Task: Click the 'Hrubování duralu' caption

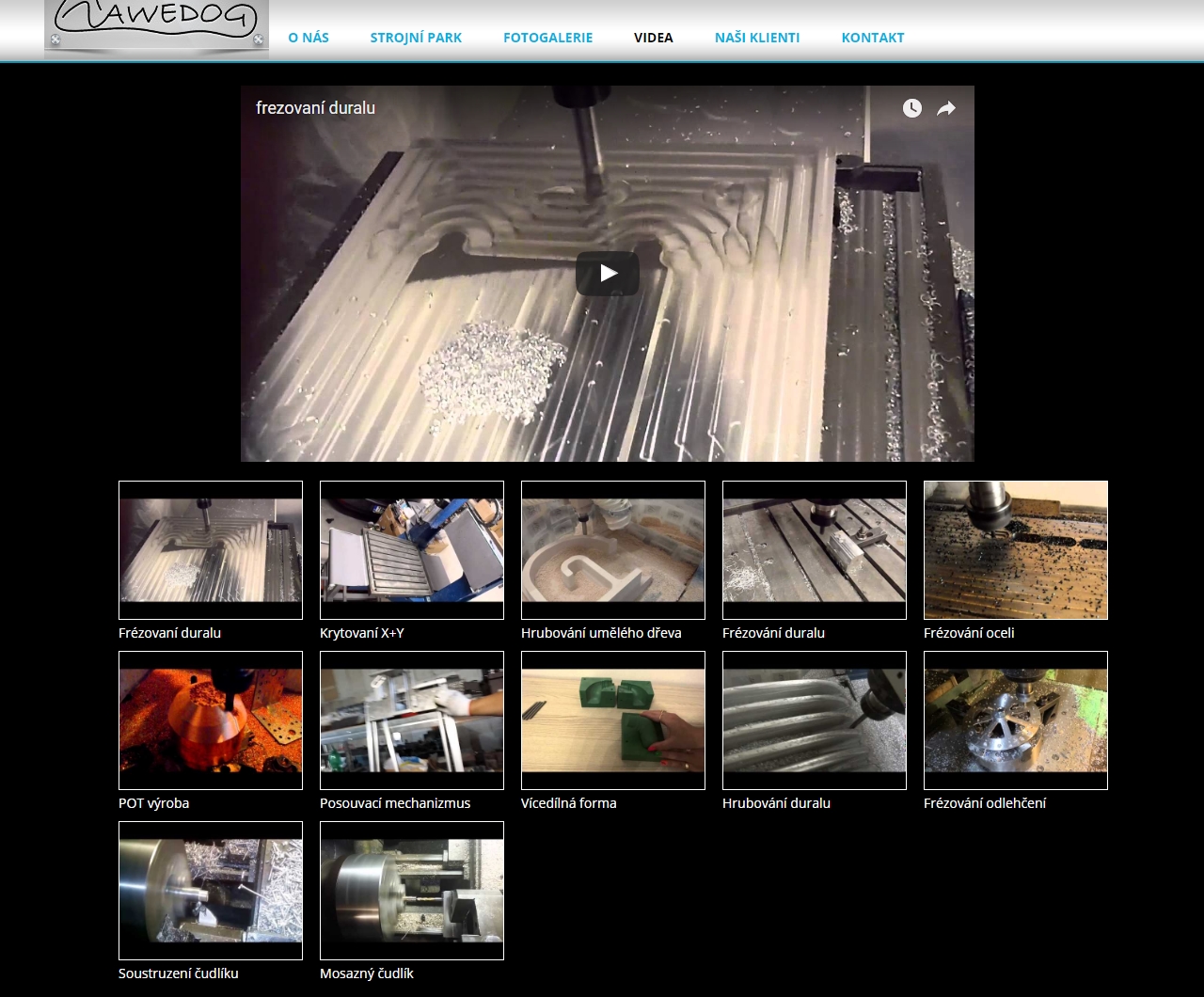Action: (777, 803)
